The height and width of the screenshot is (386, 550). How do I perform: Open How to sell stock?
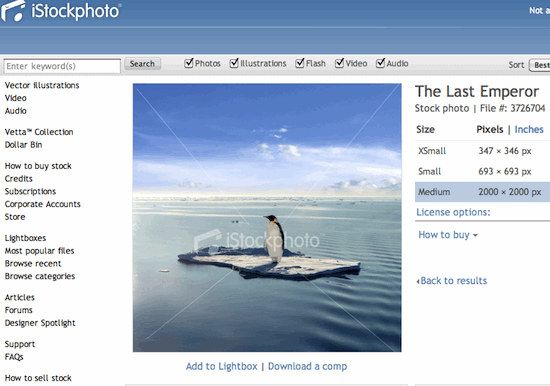coord(38,378)
